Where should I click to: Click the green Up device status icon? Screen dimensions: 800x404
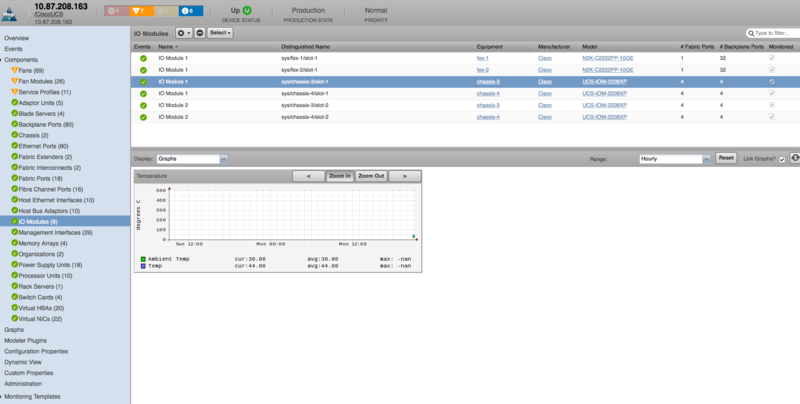pos(247,10)
